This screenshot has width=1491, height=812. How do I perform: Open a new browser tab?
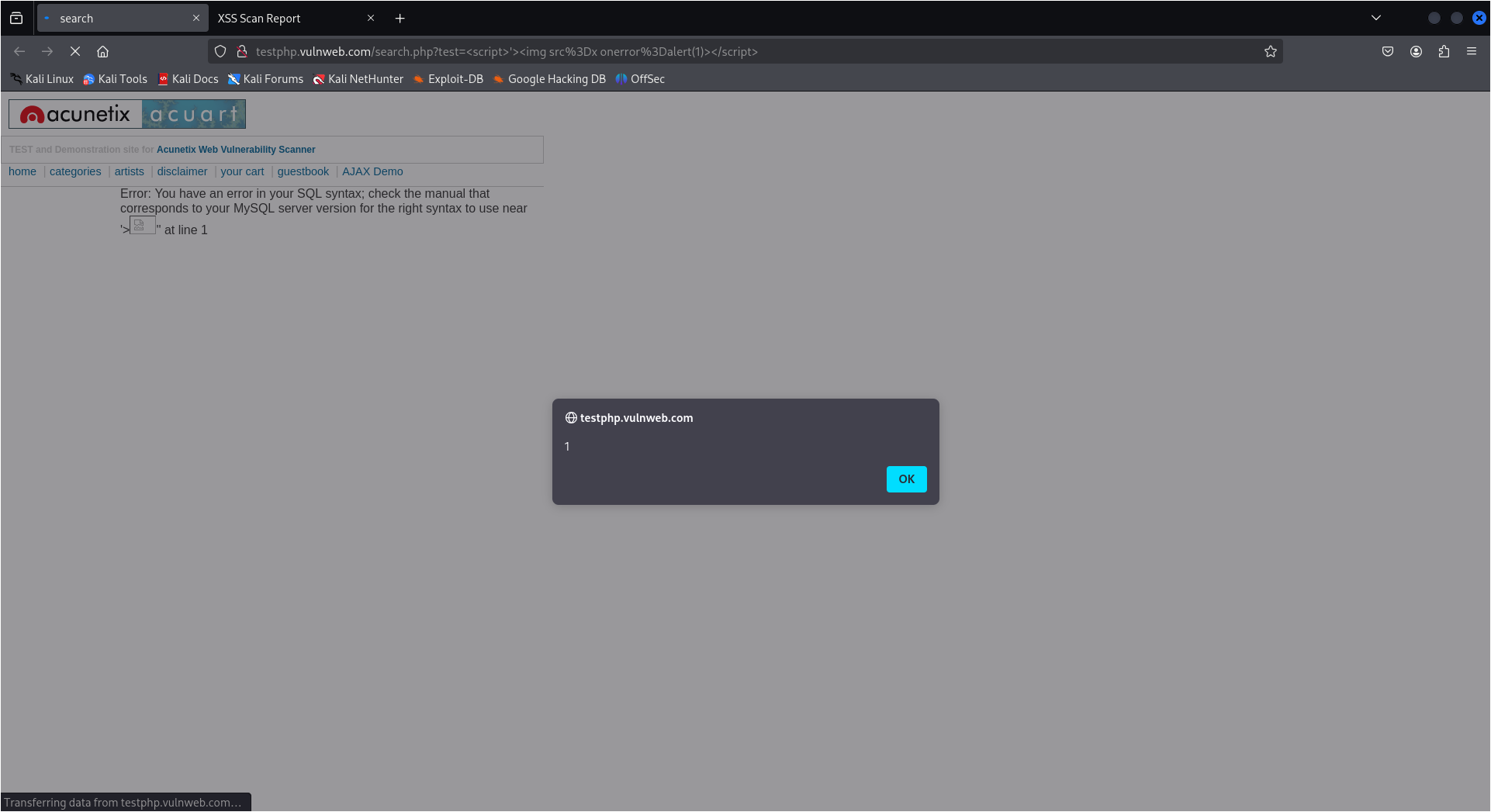400,17
